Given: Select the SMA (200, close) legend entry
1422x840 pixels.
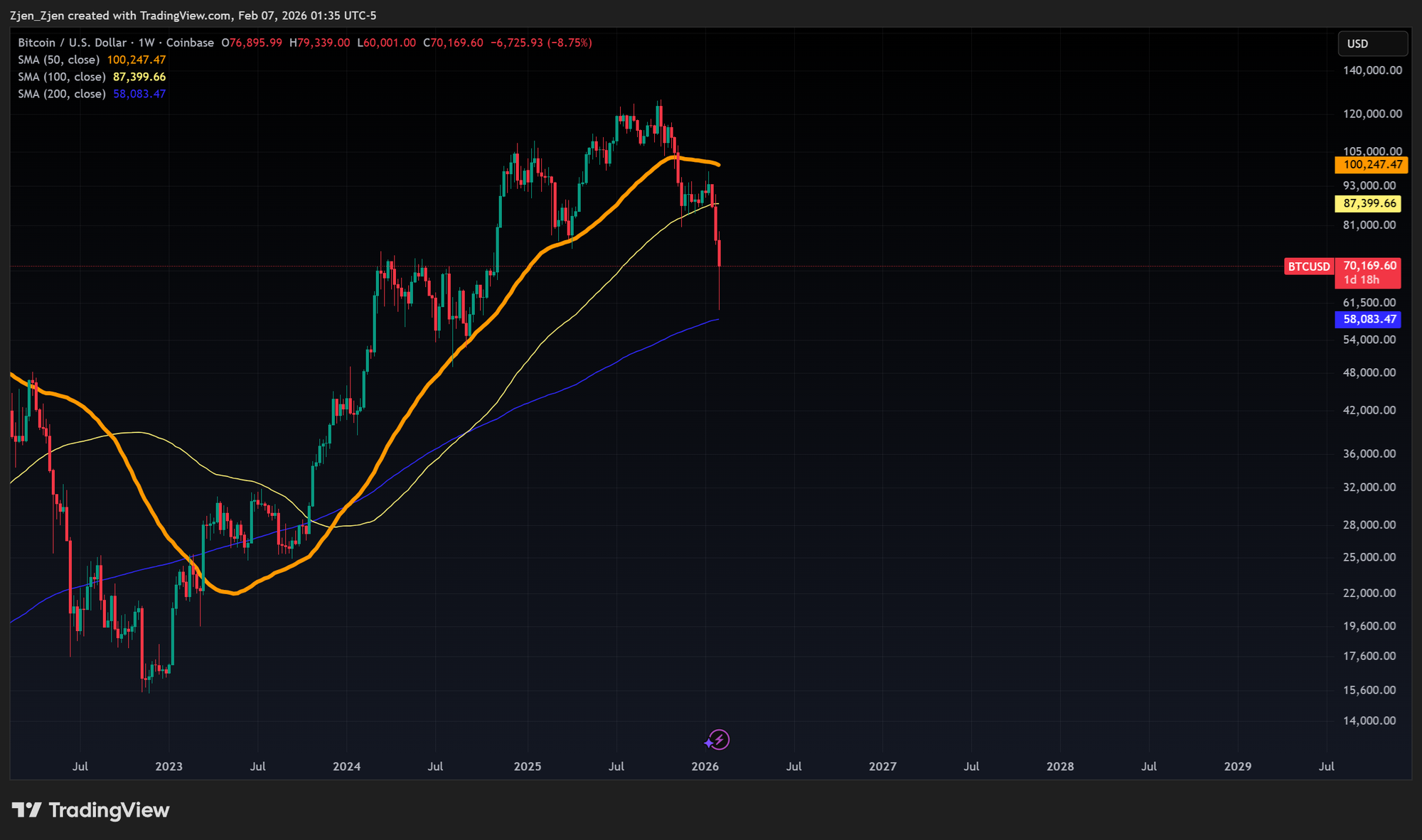Looking at the screenshot, I should click(61, 94).
